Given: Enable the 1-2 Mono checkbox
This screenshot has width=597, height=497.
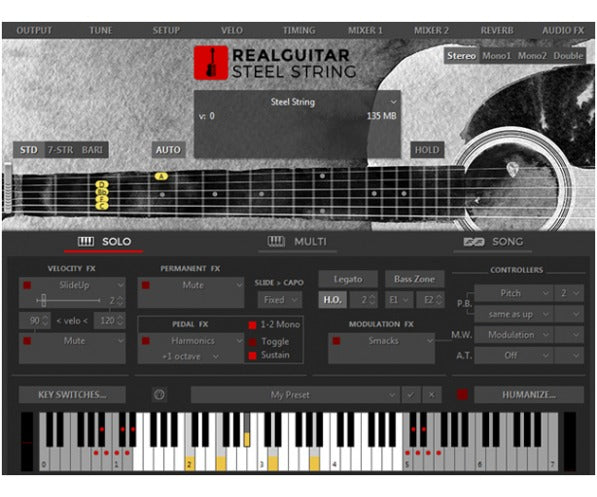Looking at the screenshot, I should (252, 325).
